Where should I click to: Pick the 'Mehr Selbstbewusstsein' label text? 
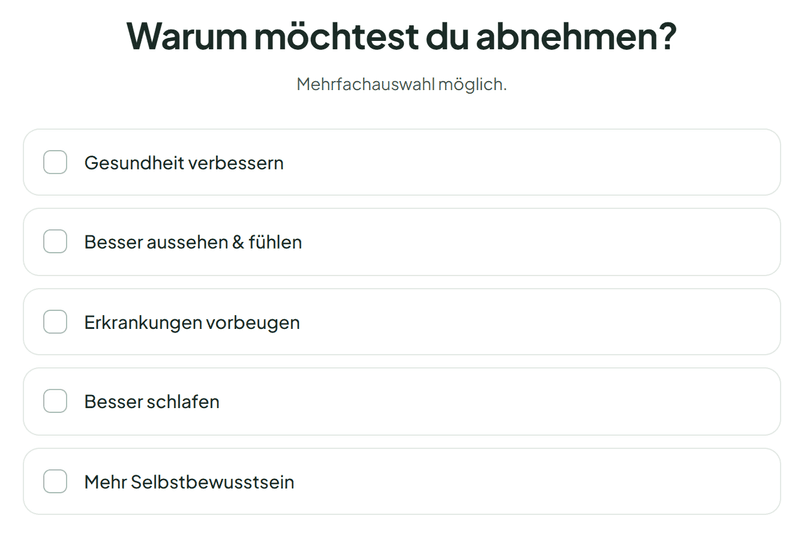[190, 482]
